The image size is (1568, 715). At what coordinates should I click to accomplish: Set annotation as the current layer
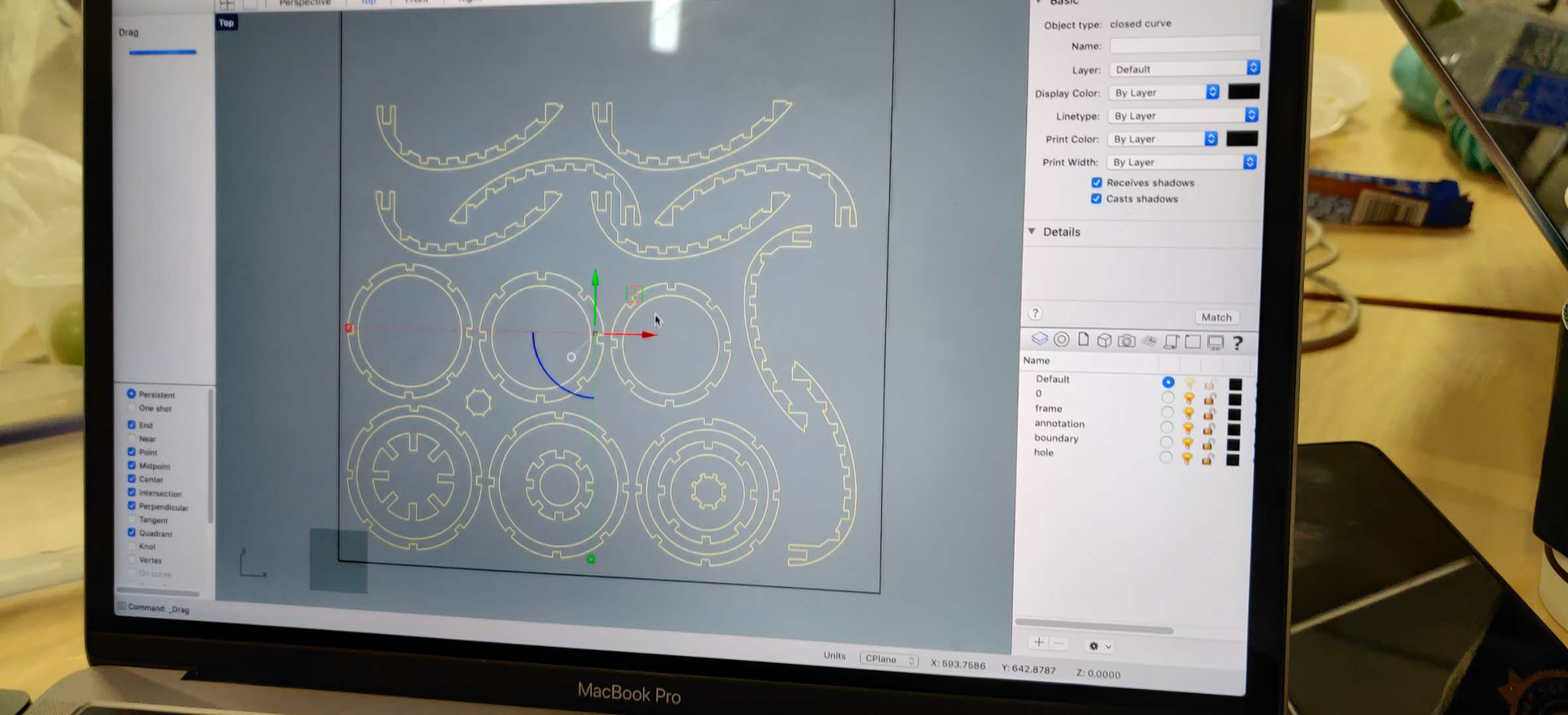click(1167, 427)
